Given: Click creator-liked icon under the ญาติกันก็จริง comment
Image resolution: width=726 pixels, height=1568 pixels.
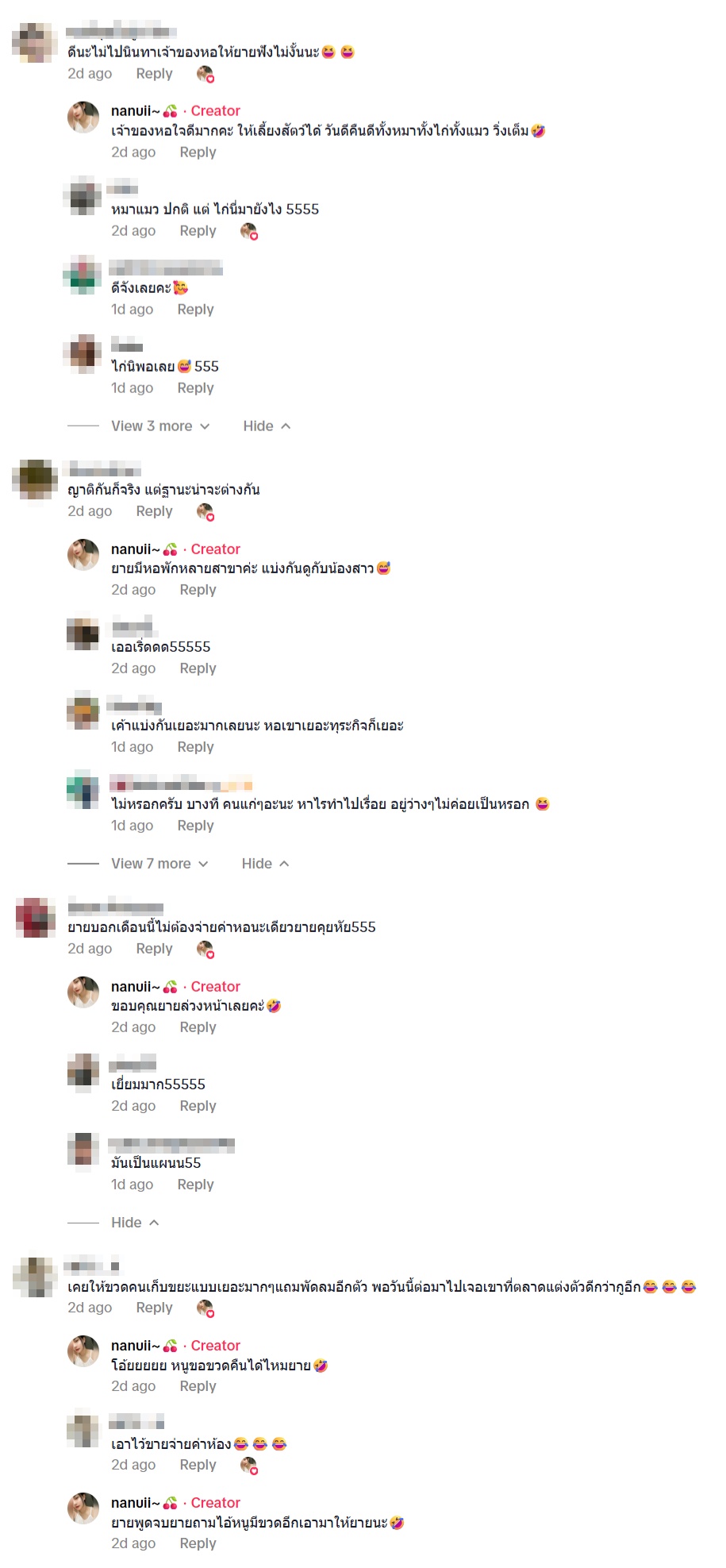Looking at the screenshot, I should (x=206, y=512).
